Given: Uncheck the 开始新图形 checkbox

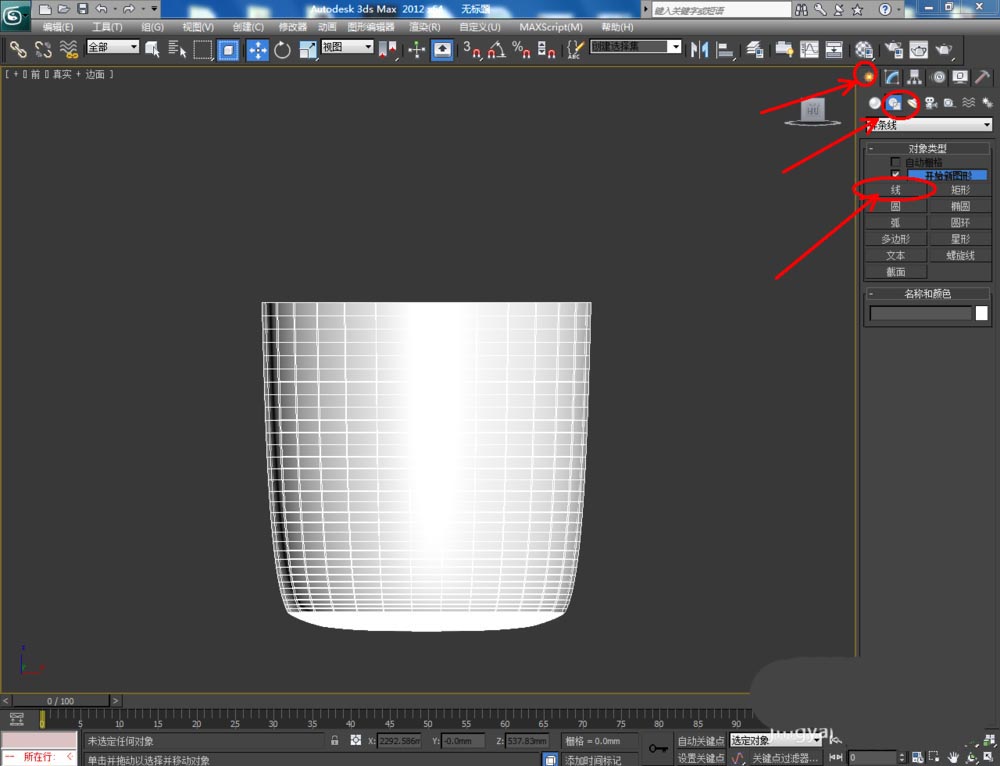Looking at the screenshot, I should point(896,175).
